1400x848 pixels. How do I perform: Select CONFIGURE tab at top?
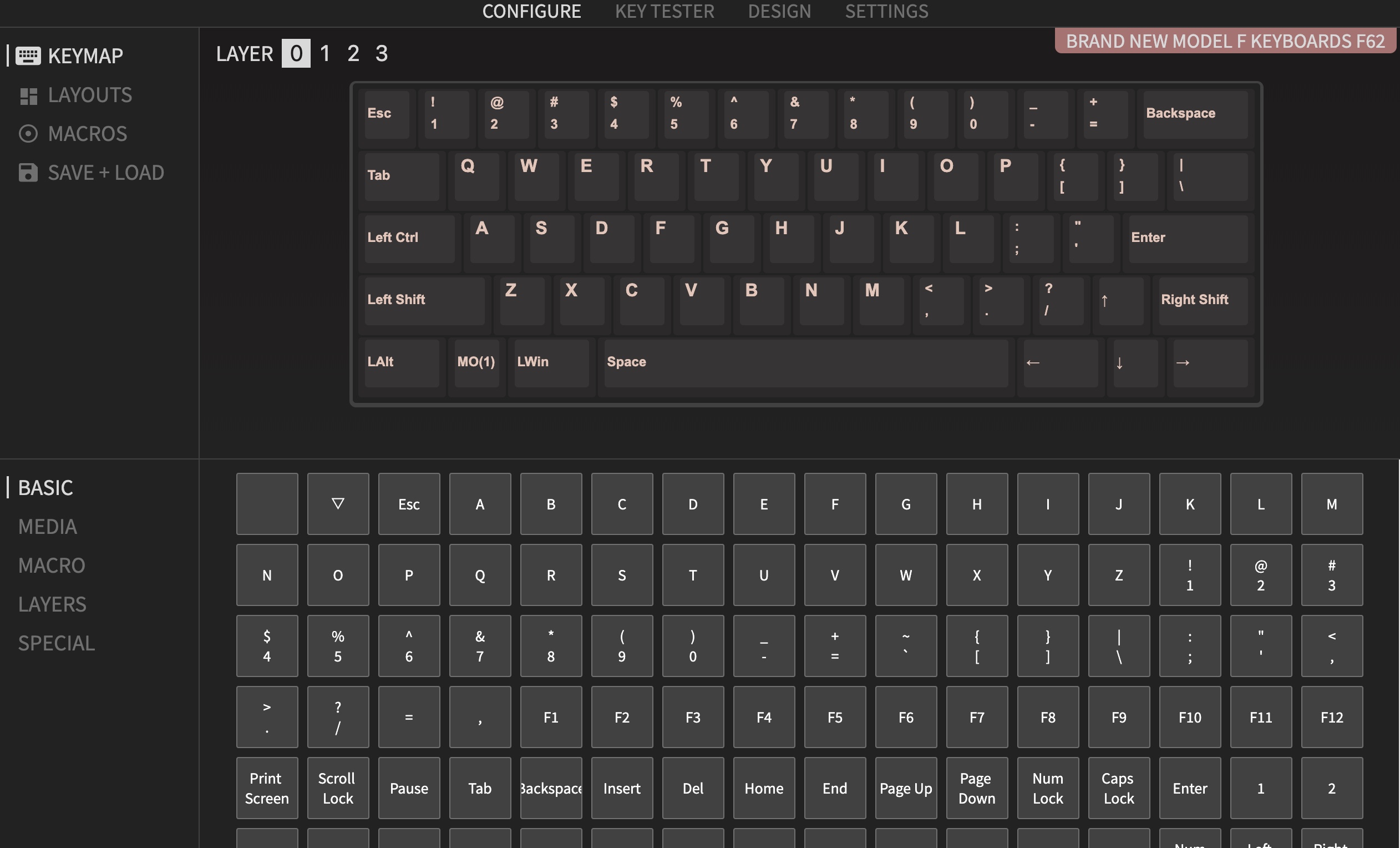tap(531, 12)
